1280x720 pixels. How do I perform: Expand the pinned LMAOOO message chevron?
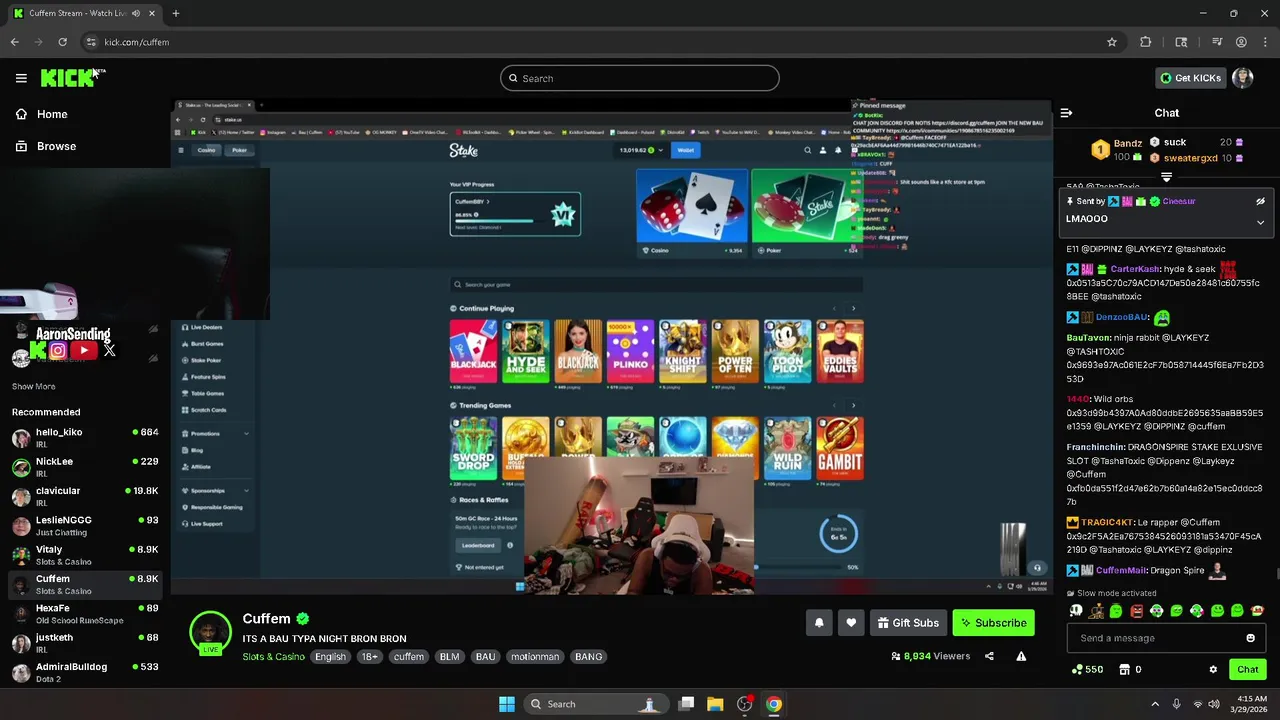1260,222
